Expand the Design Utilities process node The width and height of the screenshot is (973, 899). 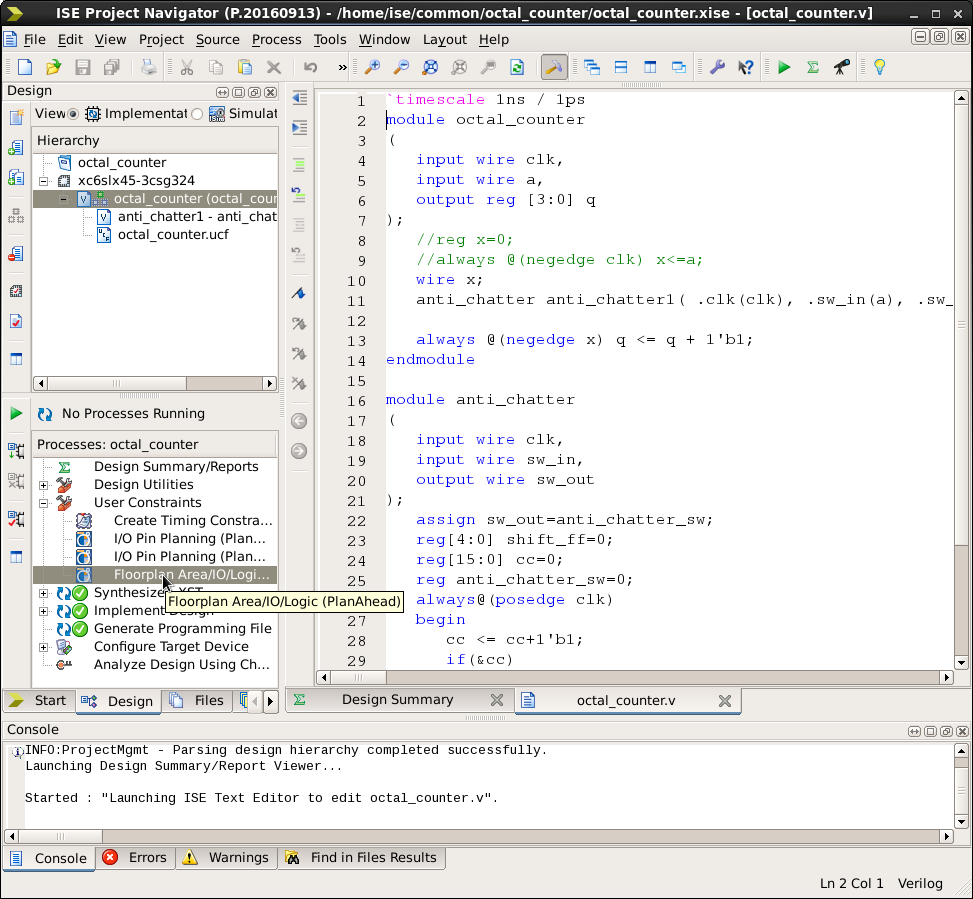(43, 485)
